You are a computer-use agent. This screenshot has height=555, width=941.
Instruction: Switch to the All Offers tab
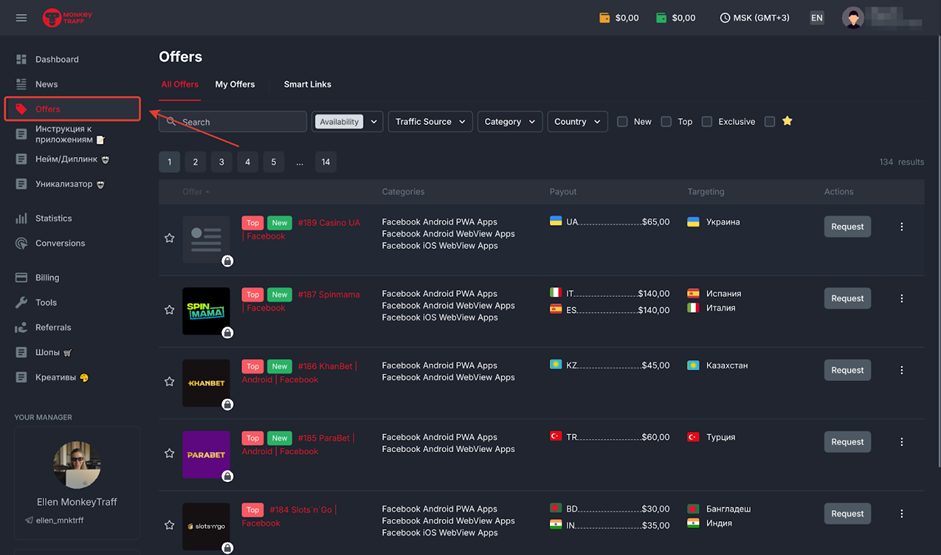click(179, 85)
